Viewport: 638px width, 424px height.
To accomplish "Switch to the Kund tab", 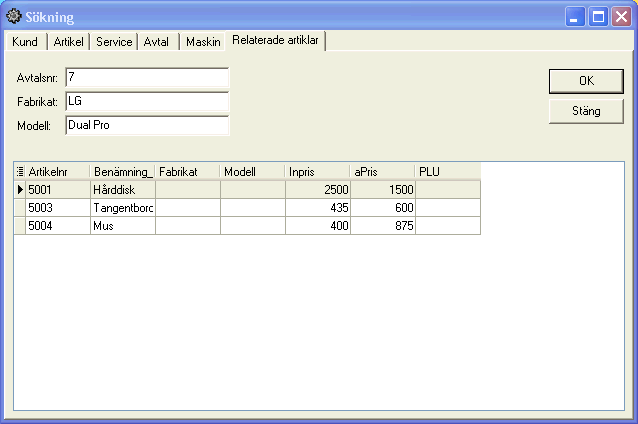I will pyautogui.click(x=24, y=42).
